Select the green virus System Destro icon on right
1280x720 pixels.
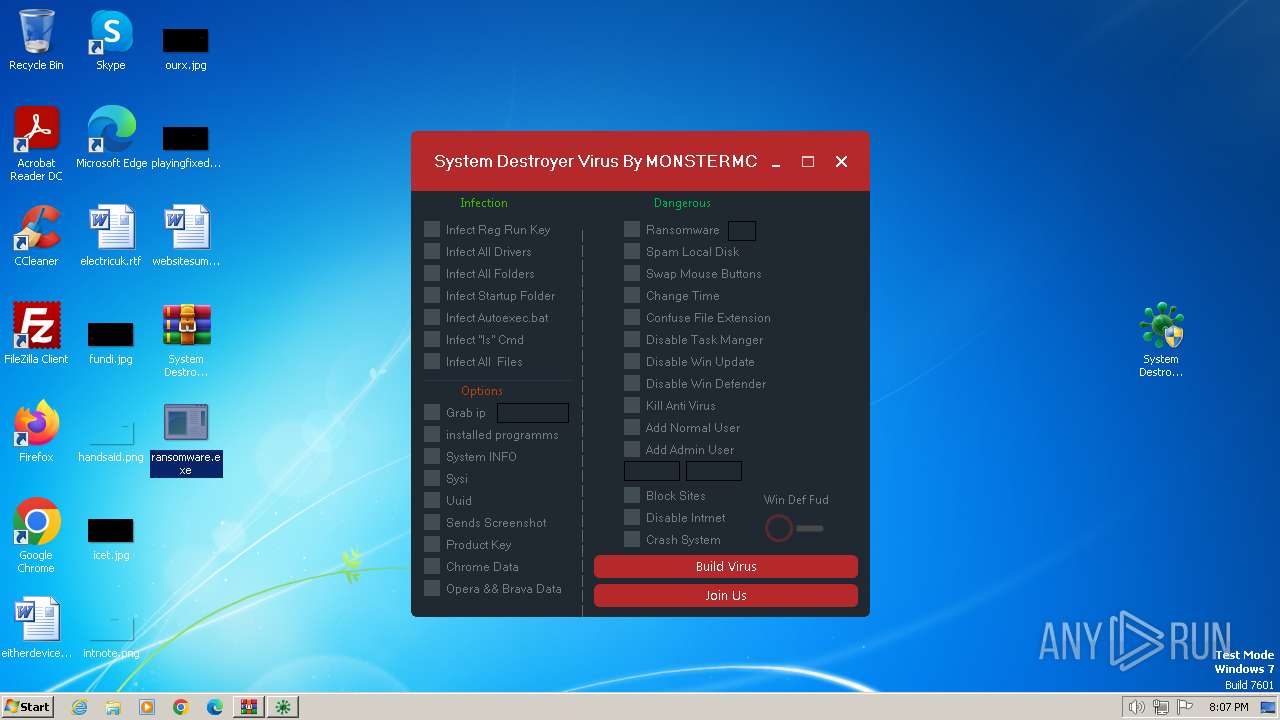(1161, 340)
